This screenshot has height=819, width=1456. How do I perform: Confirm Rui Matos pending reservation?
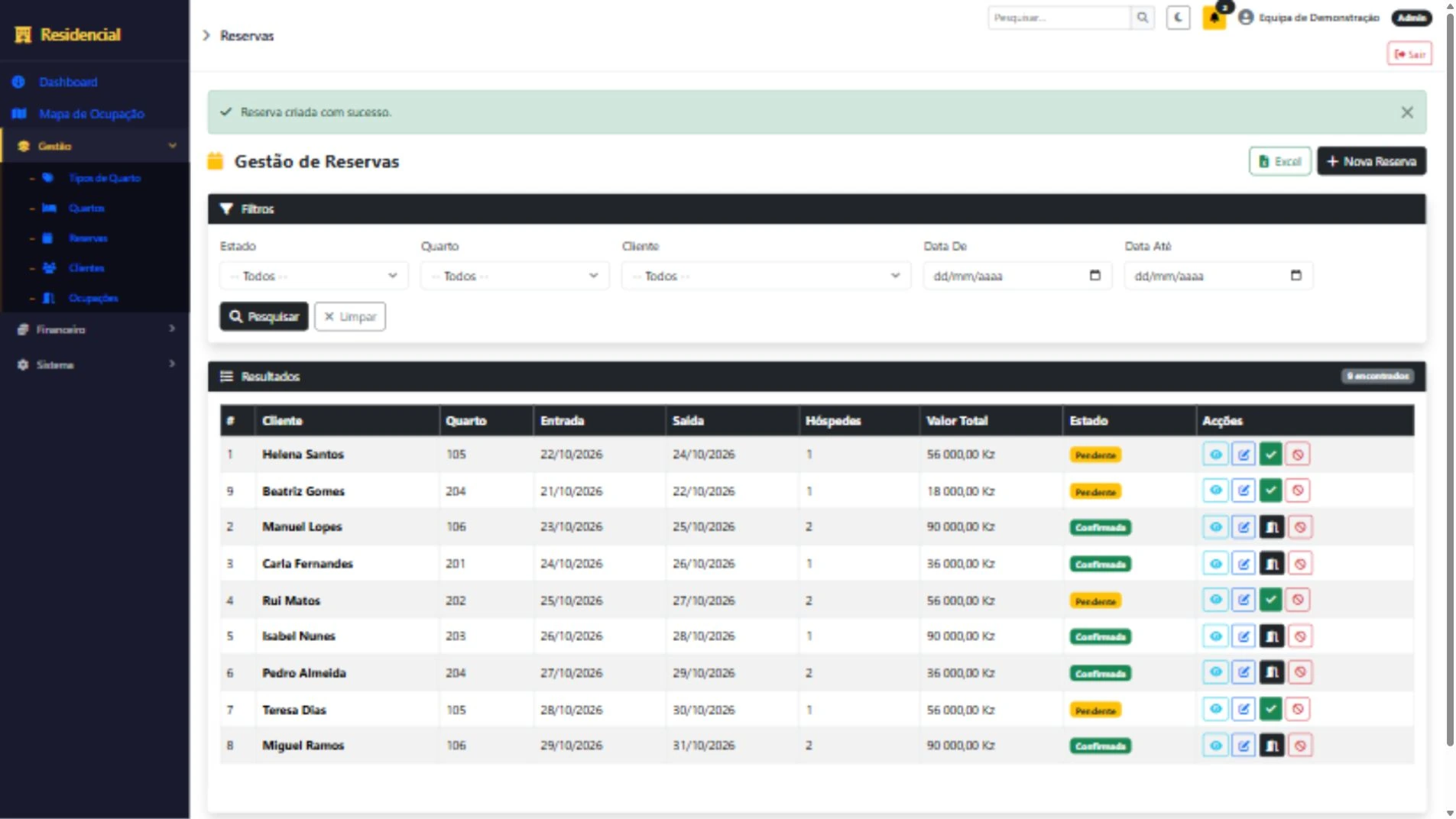(x=1270, y=600)
